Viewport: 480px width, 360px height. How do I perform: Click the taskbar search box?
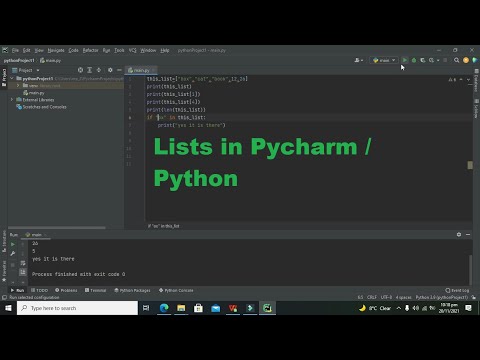(77, 308)
